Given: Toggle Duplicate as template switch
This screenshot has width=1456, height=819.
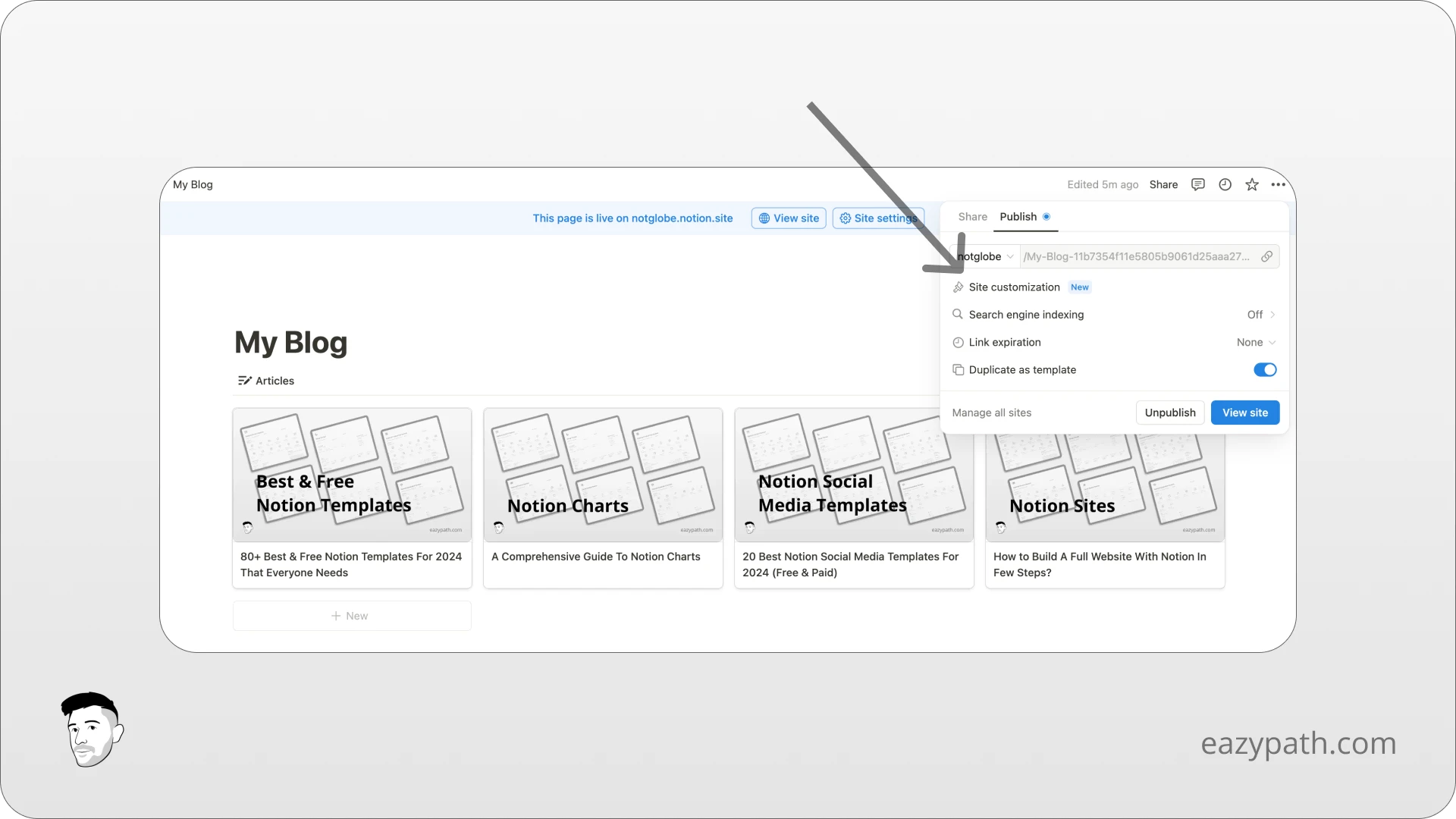Looking at the screenshot, I should pyautogui.click(x=1265, y=370).
